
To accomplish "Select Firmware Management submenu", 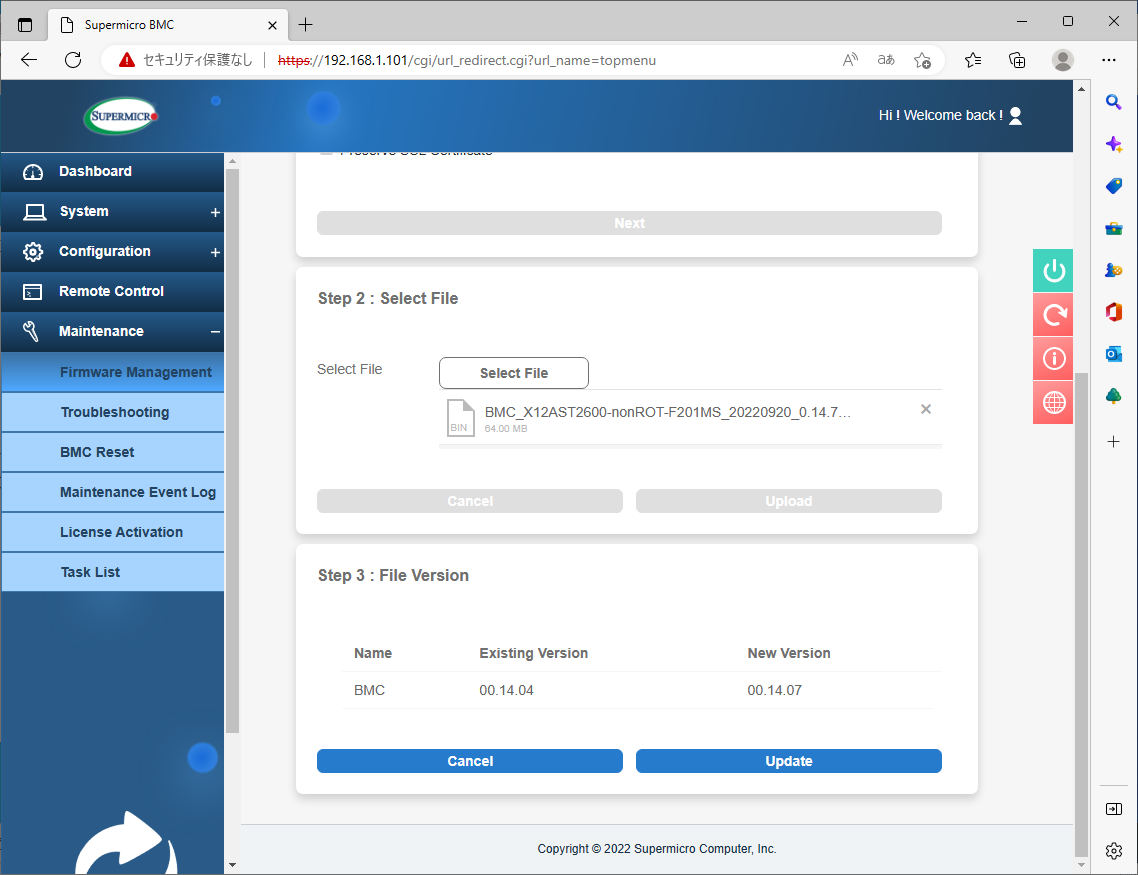I will 112,372.
